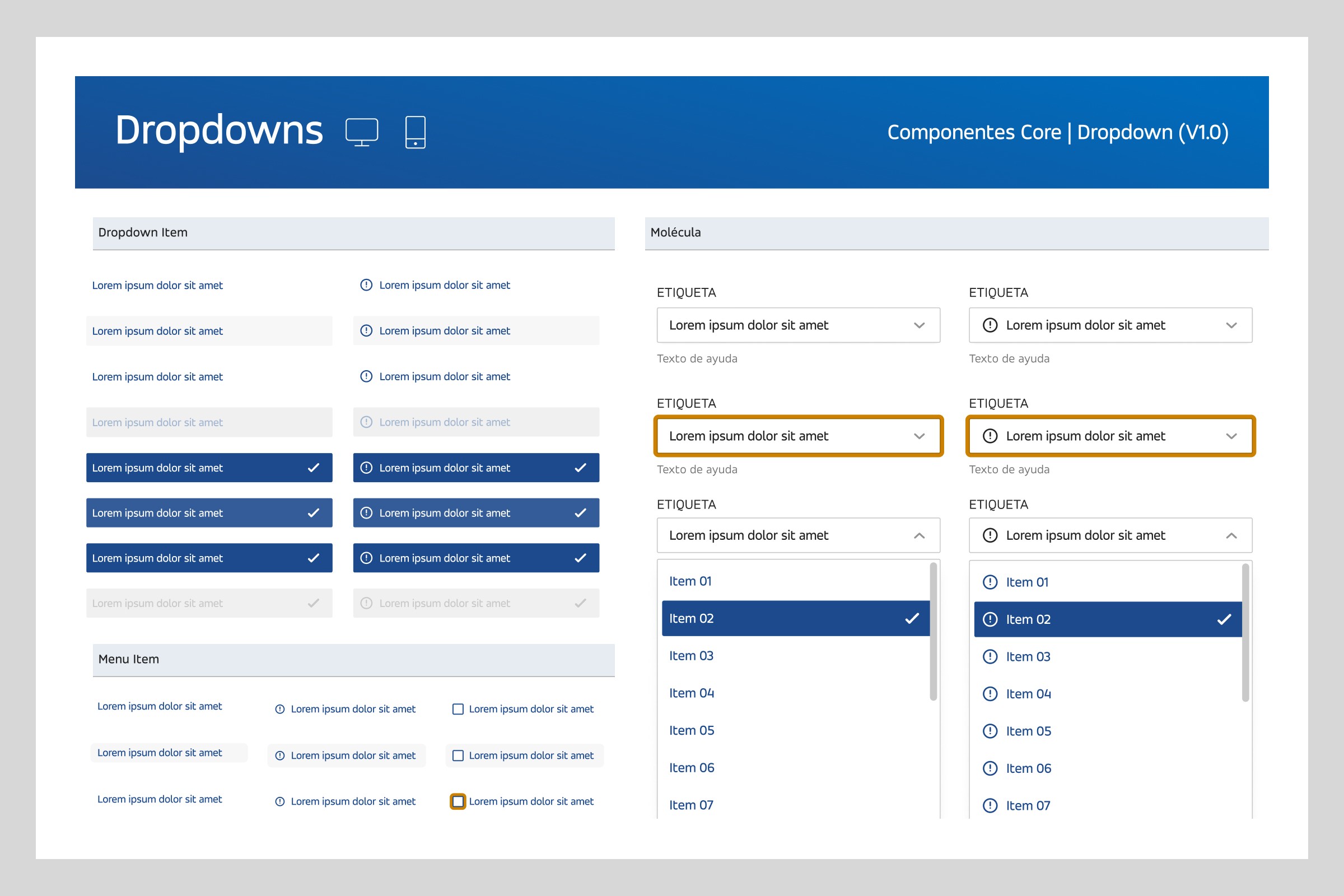
Task: Click info icon beside Item 05
Action: click(x=990, y=731)
